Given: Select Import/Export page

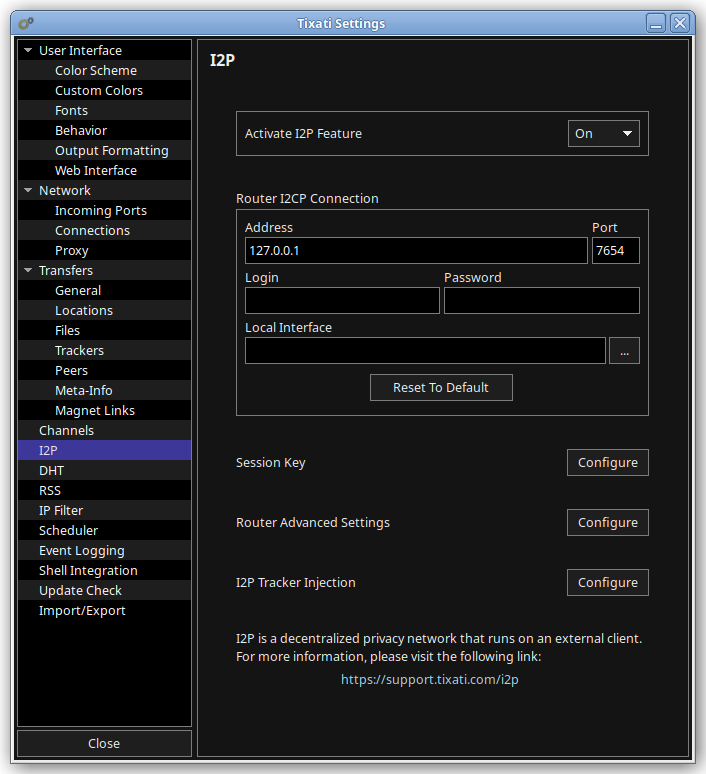Looking at the screenshot, I should pos(104,610).
